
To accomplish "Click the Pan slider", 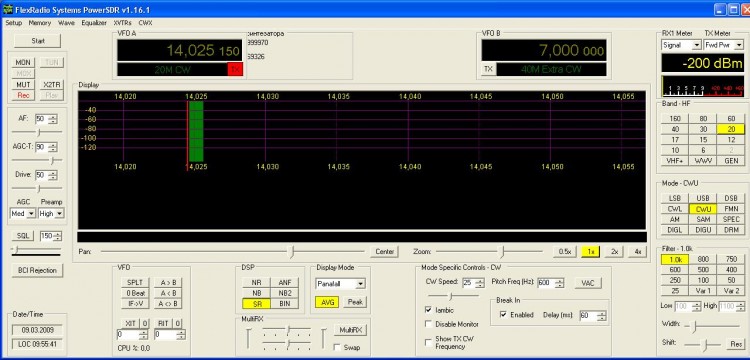I will pos(233,252).
